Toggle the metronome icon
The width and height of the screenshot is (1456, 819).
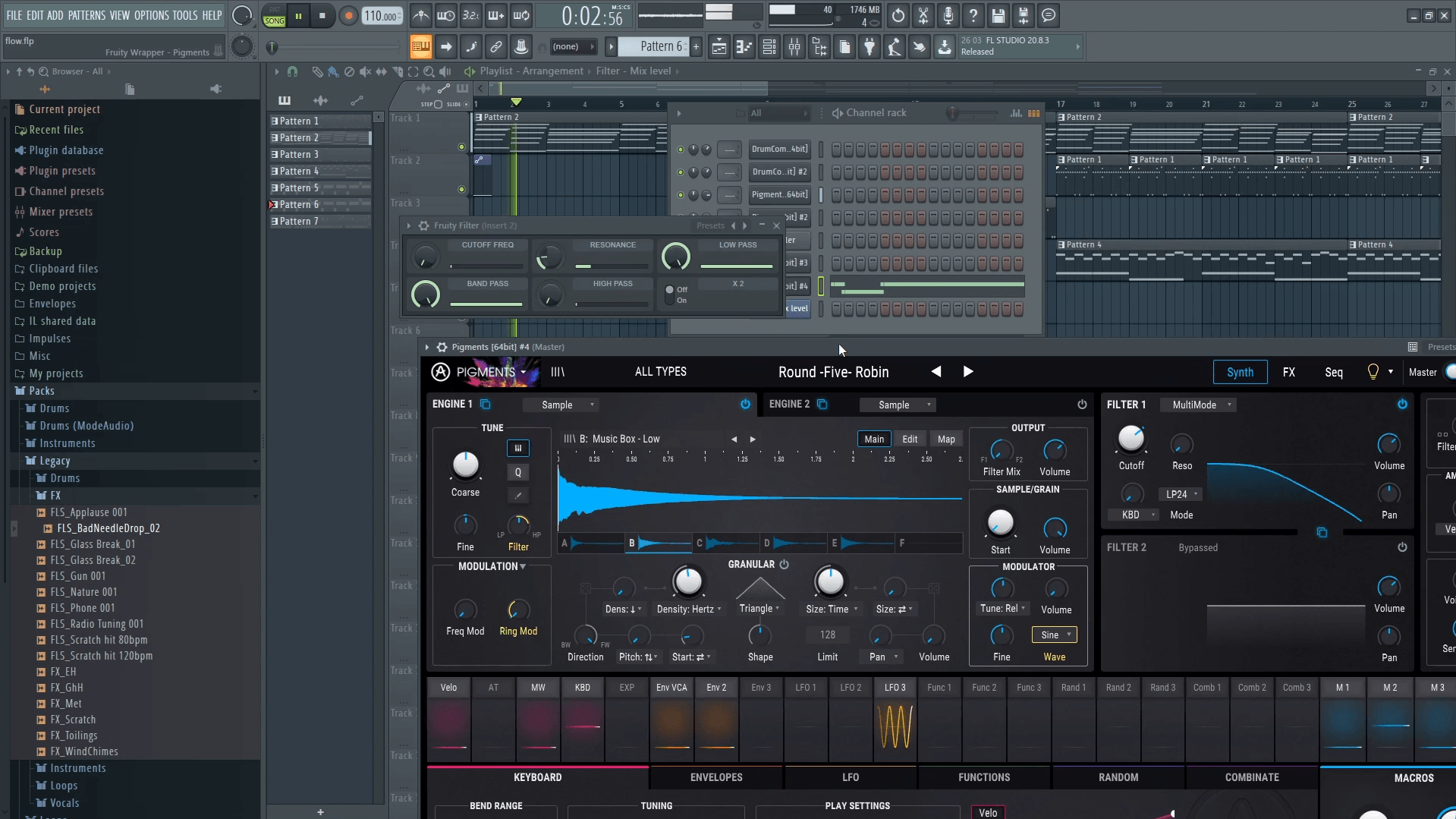pos(421,15)
